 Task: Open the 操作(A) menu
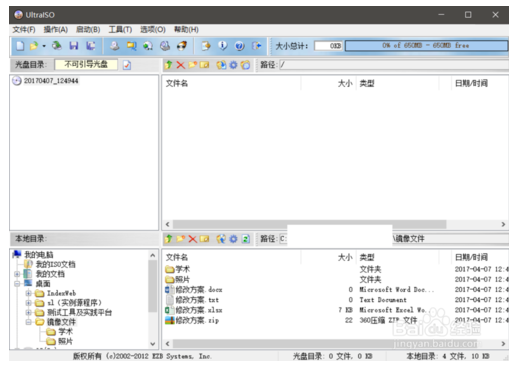coord(56,30)
